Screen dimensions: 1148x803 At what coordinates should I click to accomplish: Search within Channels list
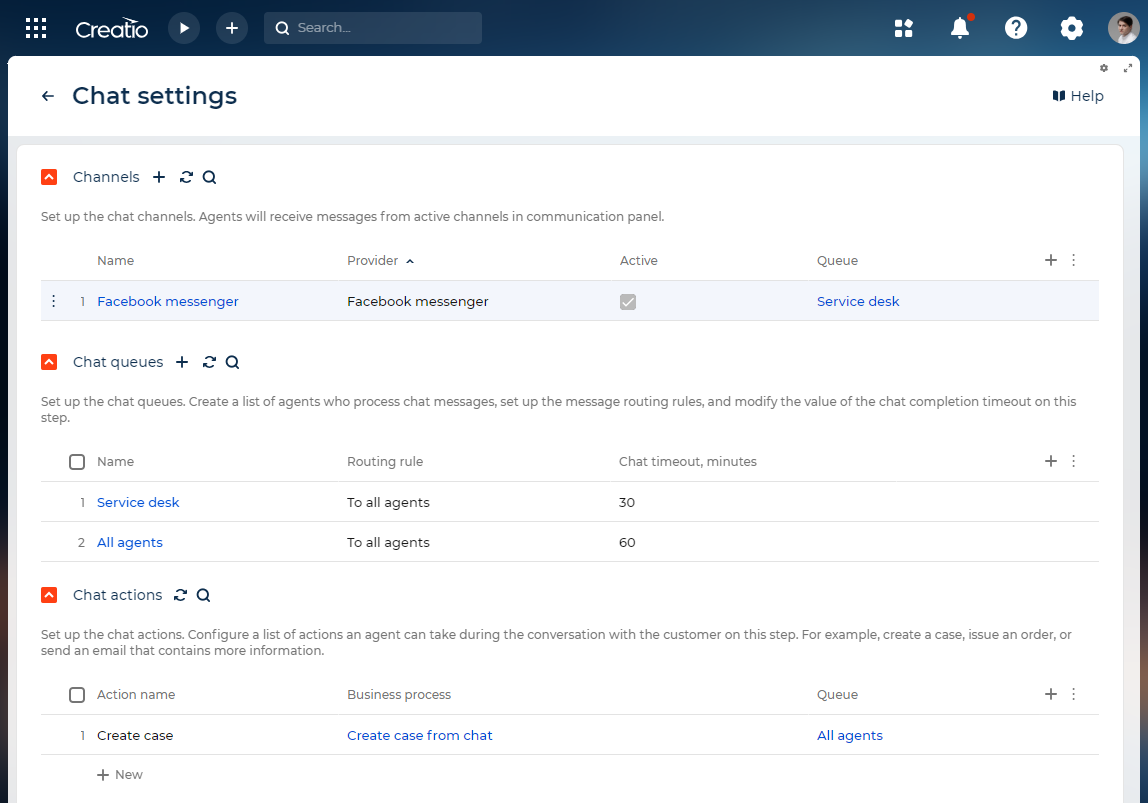point(209,177)
